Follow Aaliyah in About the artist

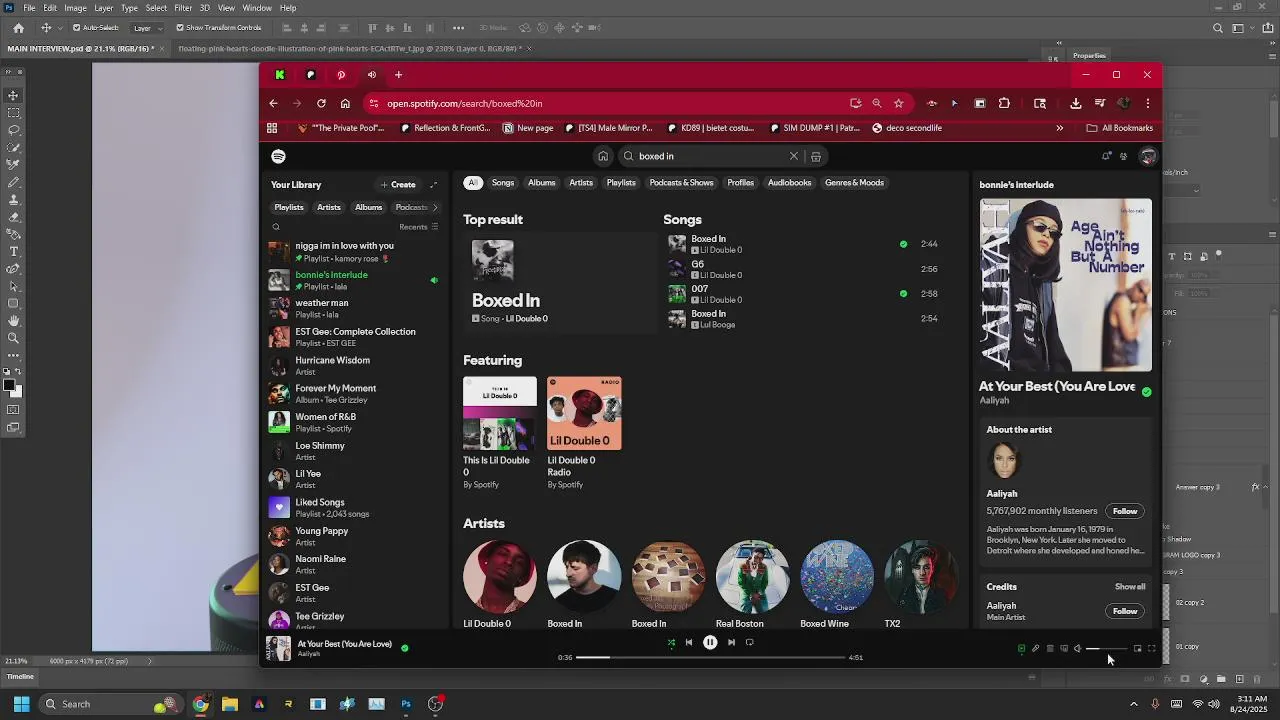pyautogui.click(x=1125, y=511)
